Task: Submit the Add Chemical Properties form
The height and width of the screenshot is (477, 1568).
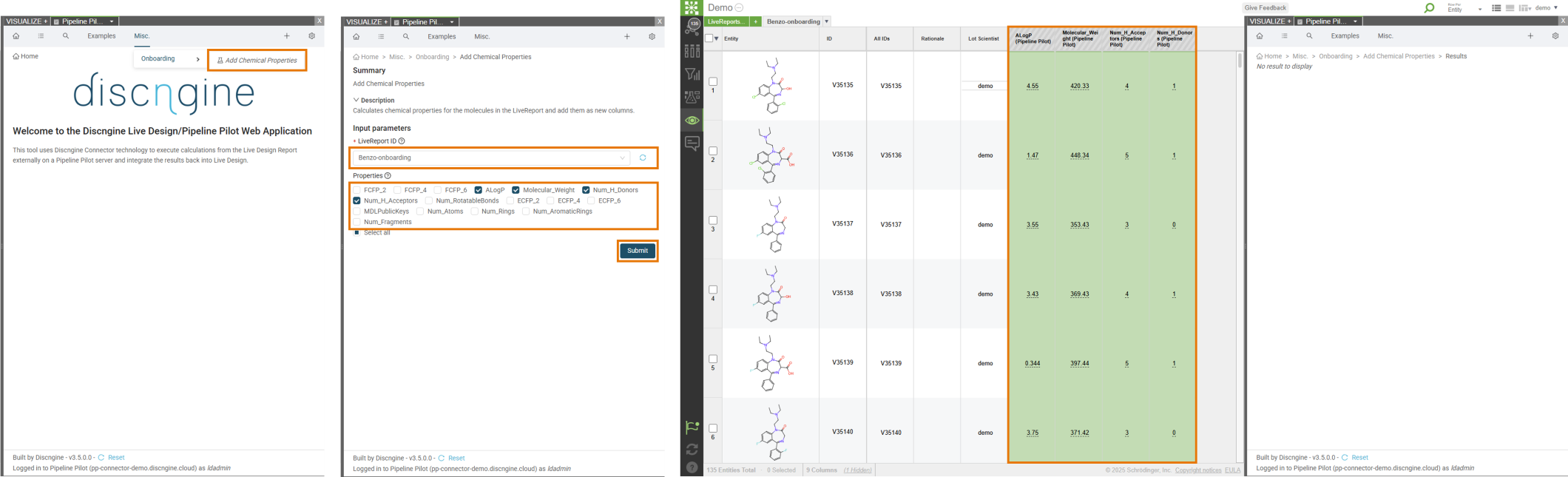Action: tap(638, 251)
